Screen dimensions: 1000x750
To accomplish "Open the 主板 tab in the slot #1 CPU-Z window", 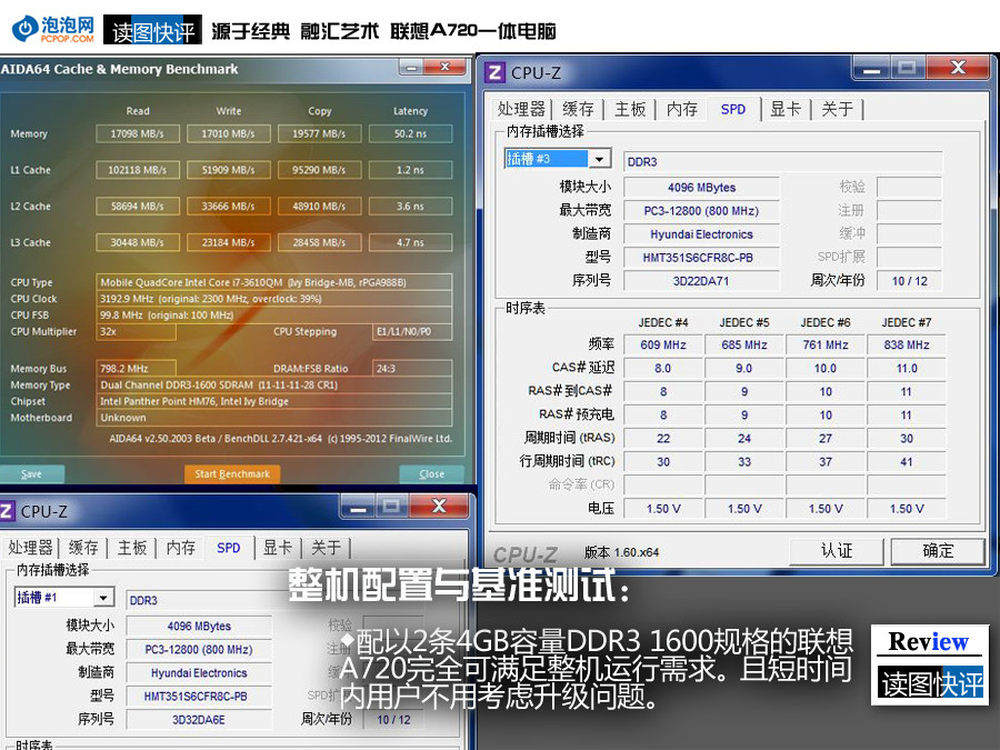I will point(132,548).
